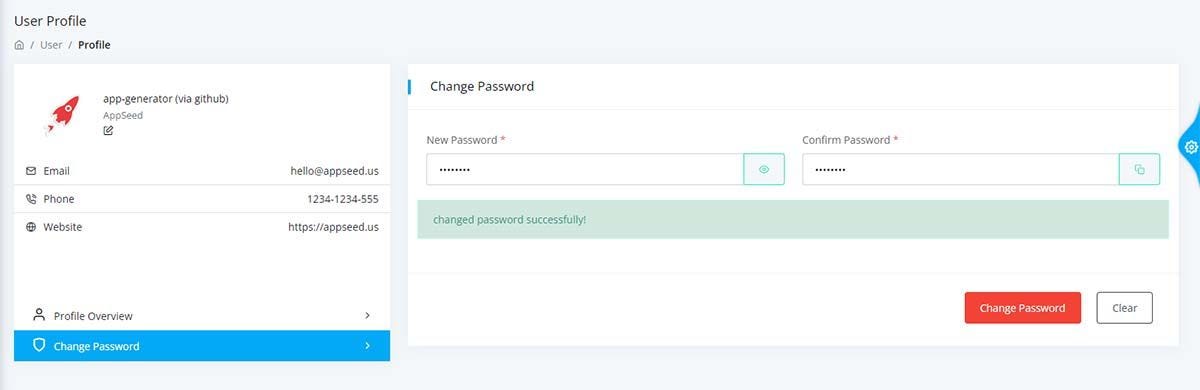The height and width of the screenshot is (390, 1200).
Task: Click the Clear button
Action: (x=1125, y=308)
